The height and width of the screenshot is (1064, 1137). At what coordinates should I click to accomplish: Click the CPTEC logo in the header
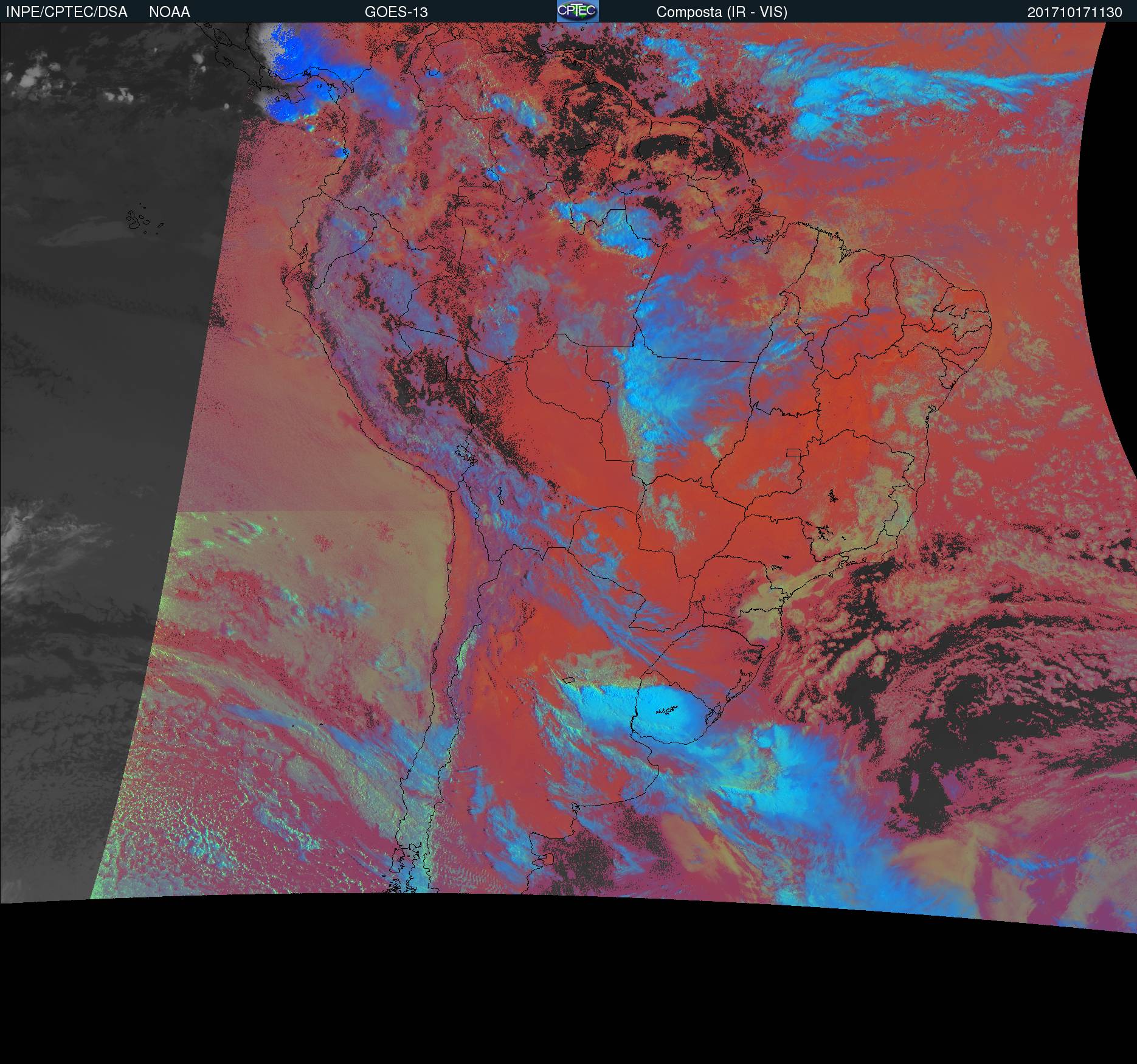(x=577, y=11)
